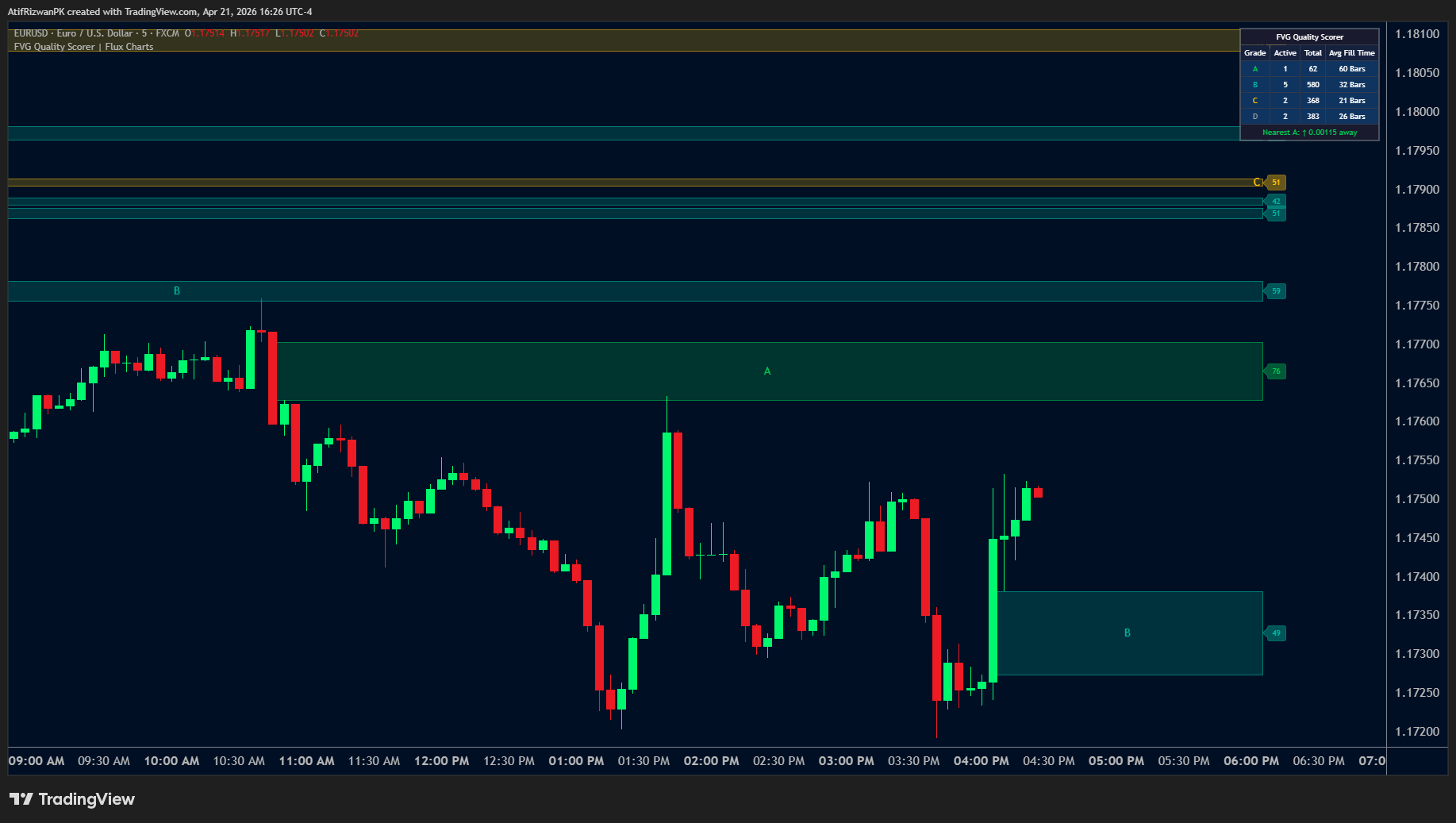The height and width of the screenshot is (823, 1456).
Task: Click the 383 total cell in Grade D row
Action: [1313, 117]
